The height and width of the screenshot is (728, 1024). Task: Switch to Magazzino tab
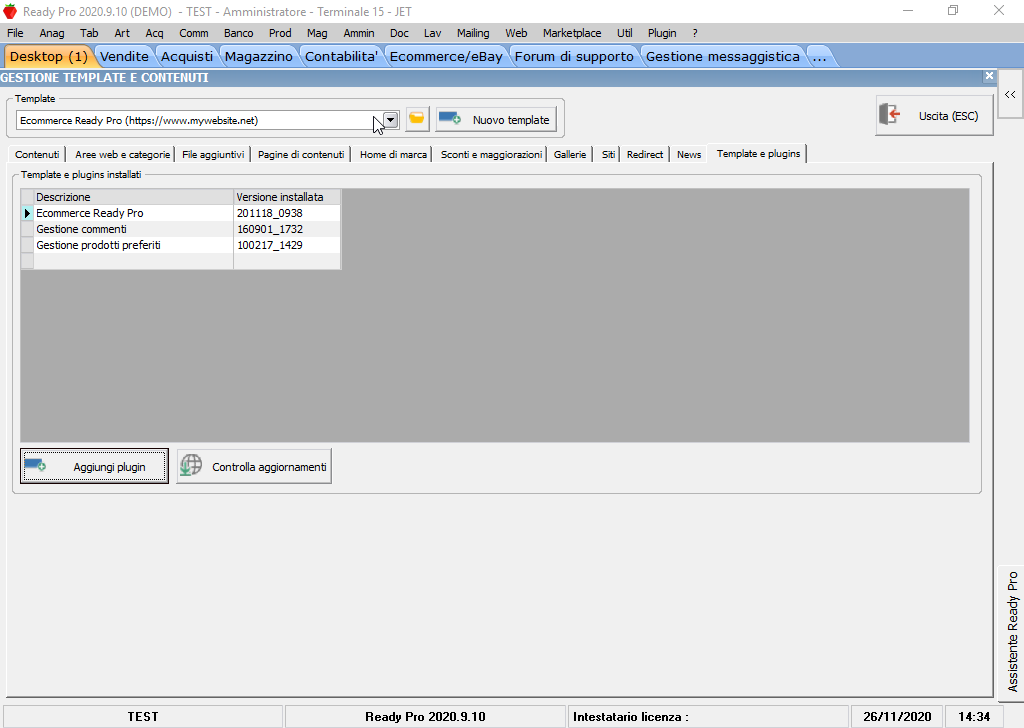pos(259,56)
